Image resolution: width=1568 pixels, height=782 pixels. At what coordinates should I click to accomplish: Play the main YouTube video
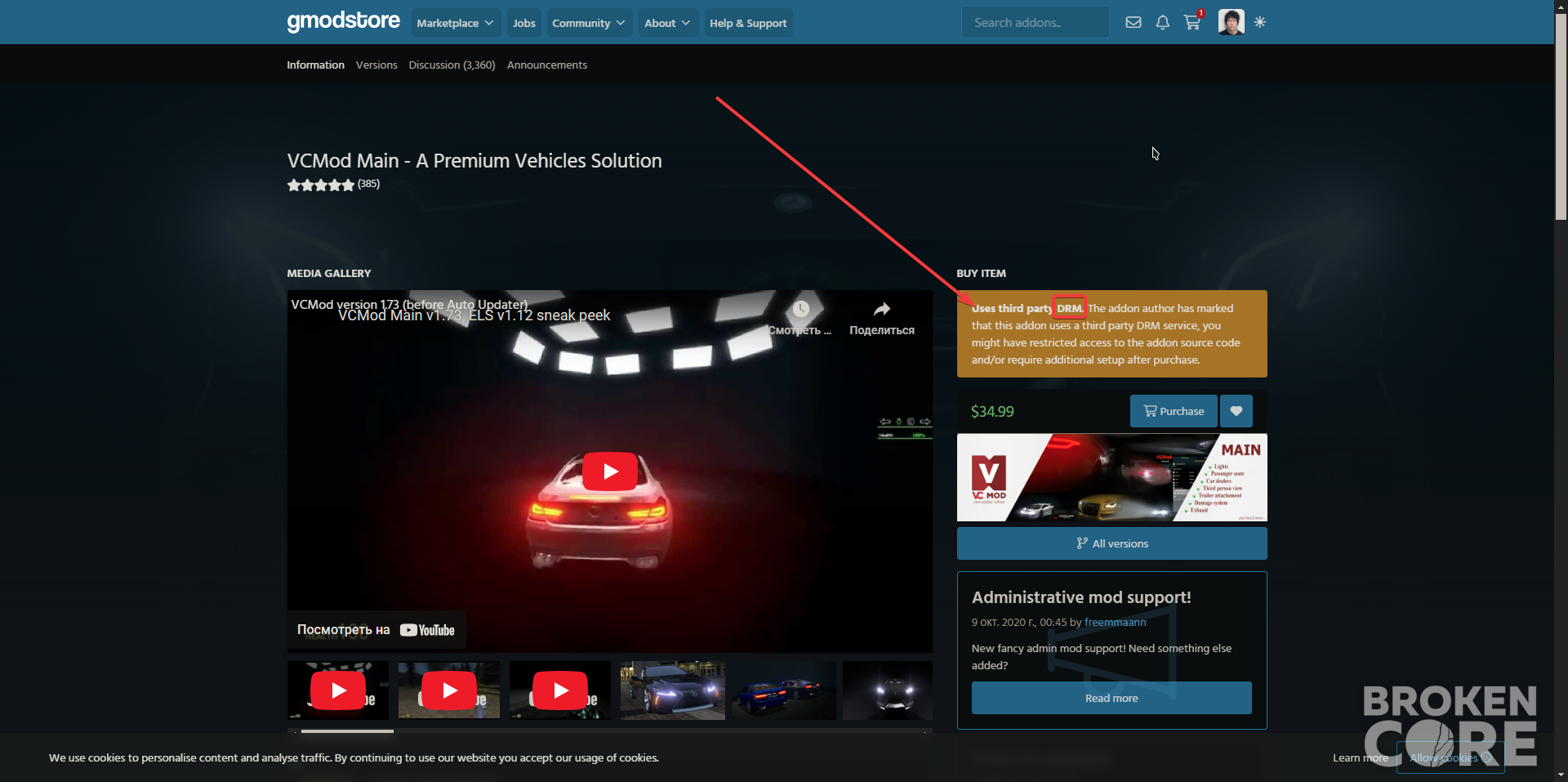609,471
